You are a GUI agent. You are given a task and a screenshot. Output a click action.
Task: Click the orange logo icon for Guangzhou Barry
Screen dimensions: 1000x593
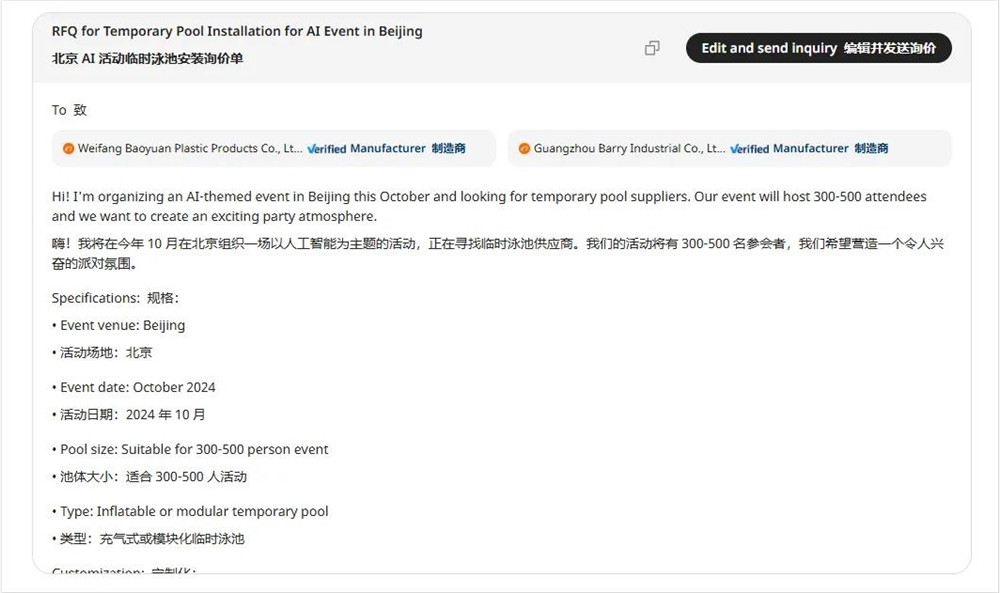[524, 148]
